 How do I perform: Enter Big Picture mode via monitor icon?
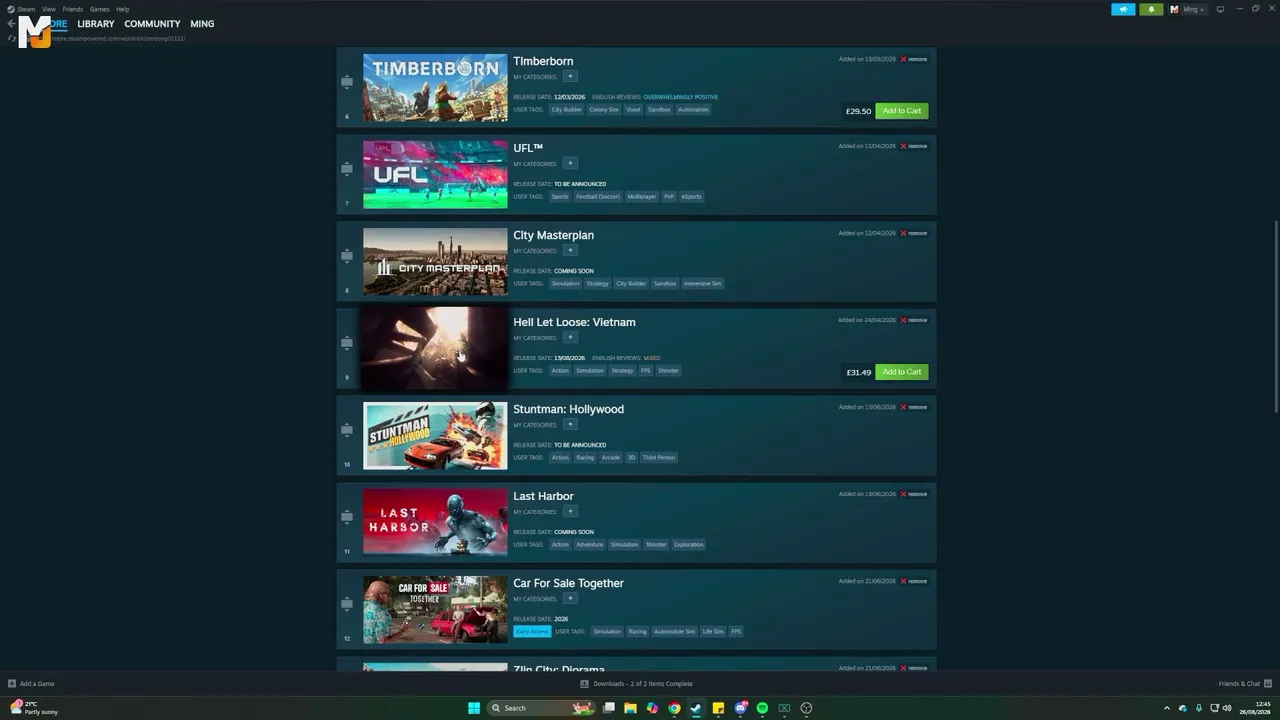[x=1220, y=9]
